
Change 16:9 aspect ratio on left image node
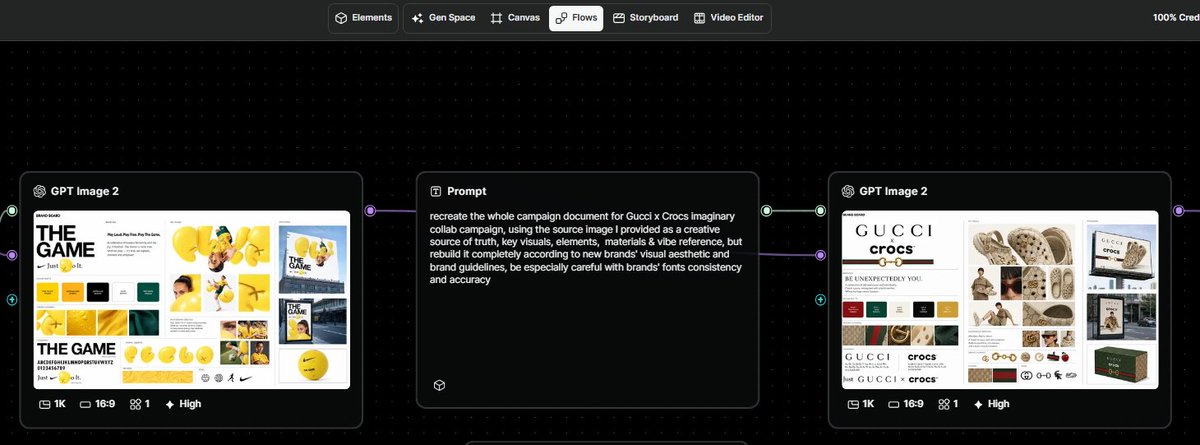coord(99,404)
